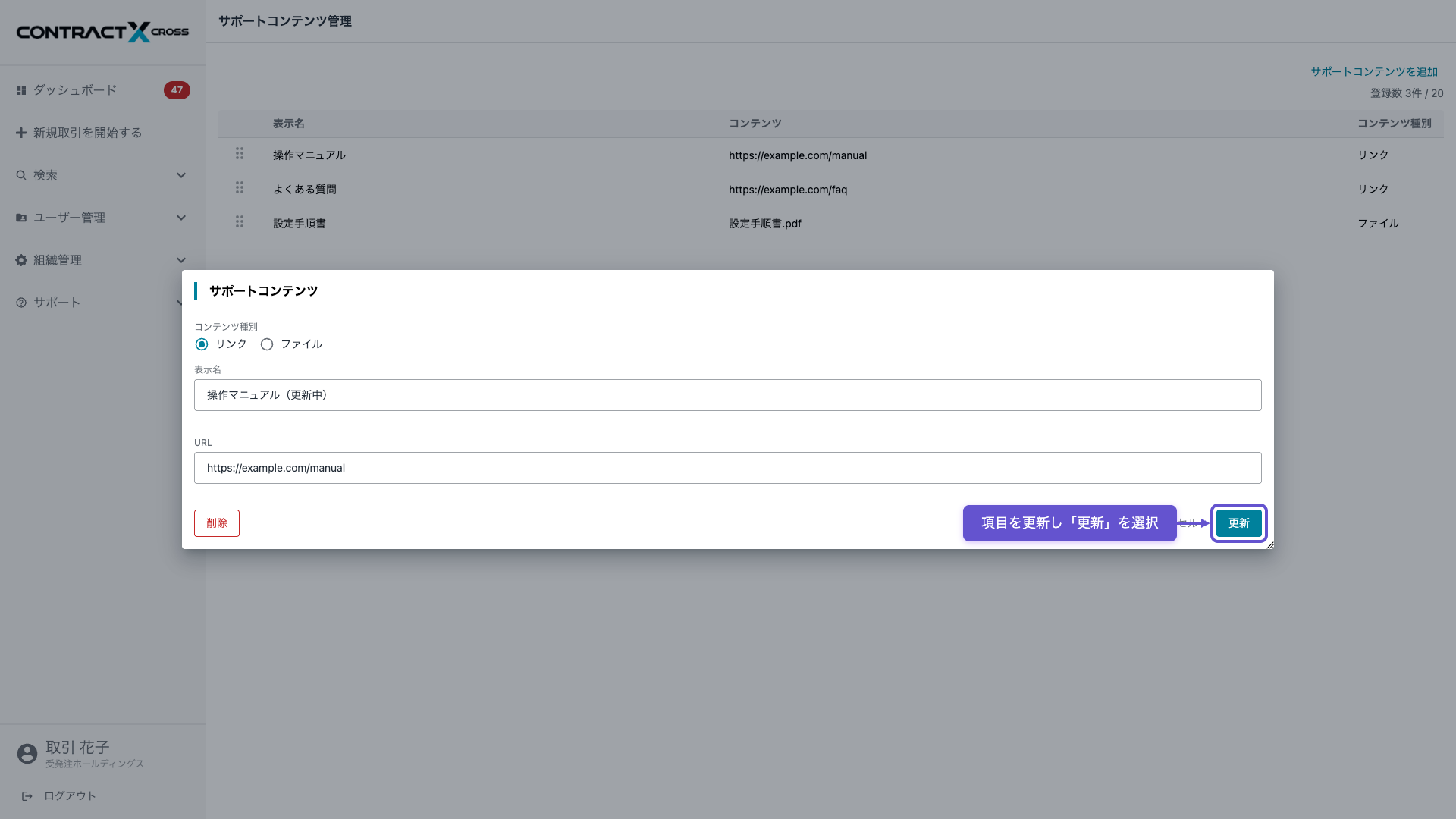The image size is (1456, 819).
Task: Expand the 組織管理 chevron
Action: click(x=181, y=260)
